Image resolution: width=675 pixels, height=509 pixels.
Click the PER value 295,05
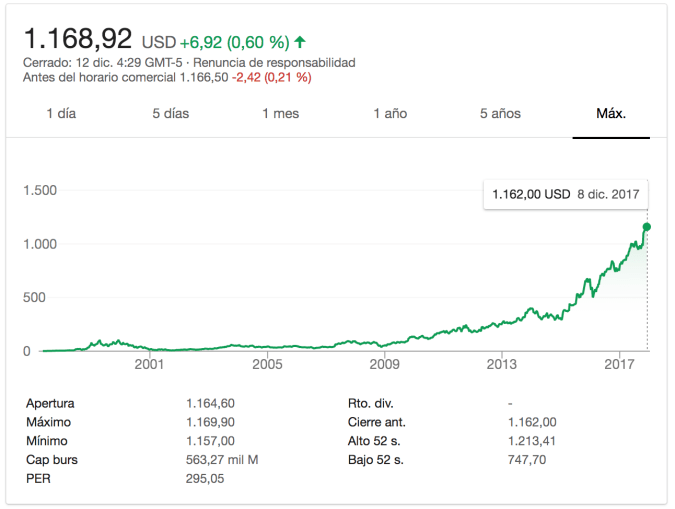pos(205,479)
